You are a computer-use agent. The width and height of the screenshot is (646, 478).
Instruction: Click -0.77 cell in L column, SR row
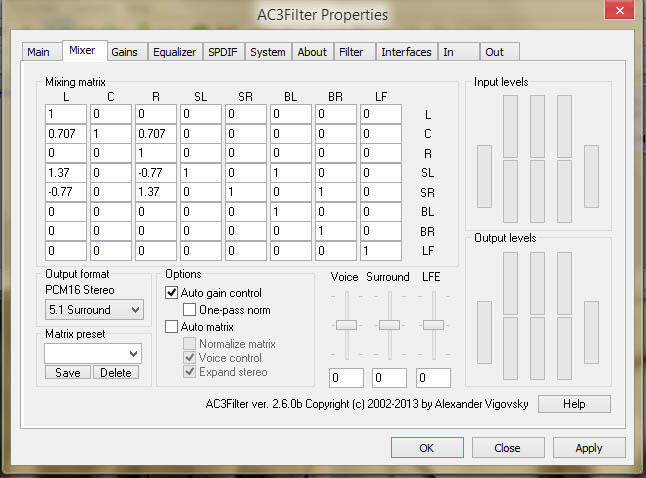(66, 192)
